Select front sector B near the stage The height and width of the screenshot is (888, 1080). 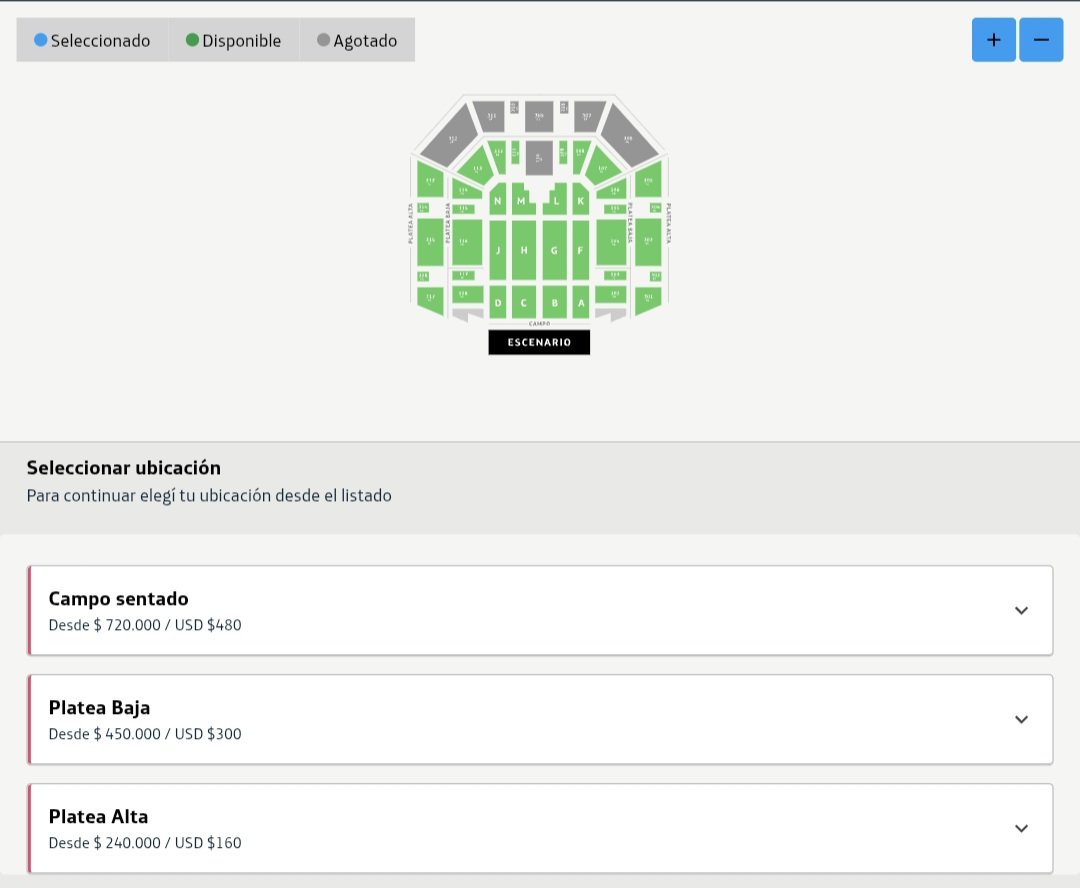click(554, 302)
